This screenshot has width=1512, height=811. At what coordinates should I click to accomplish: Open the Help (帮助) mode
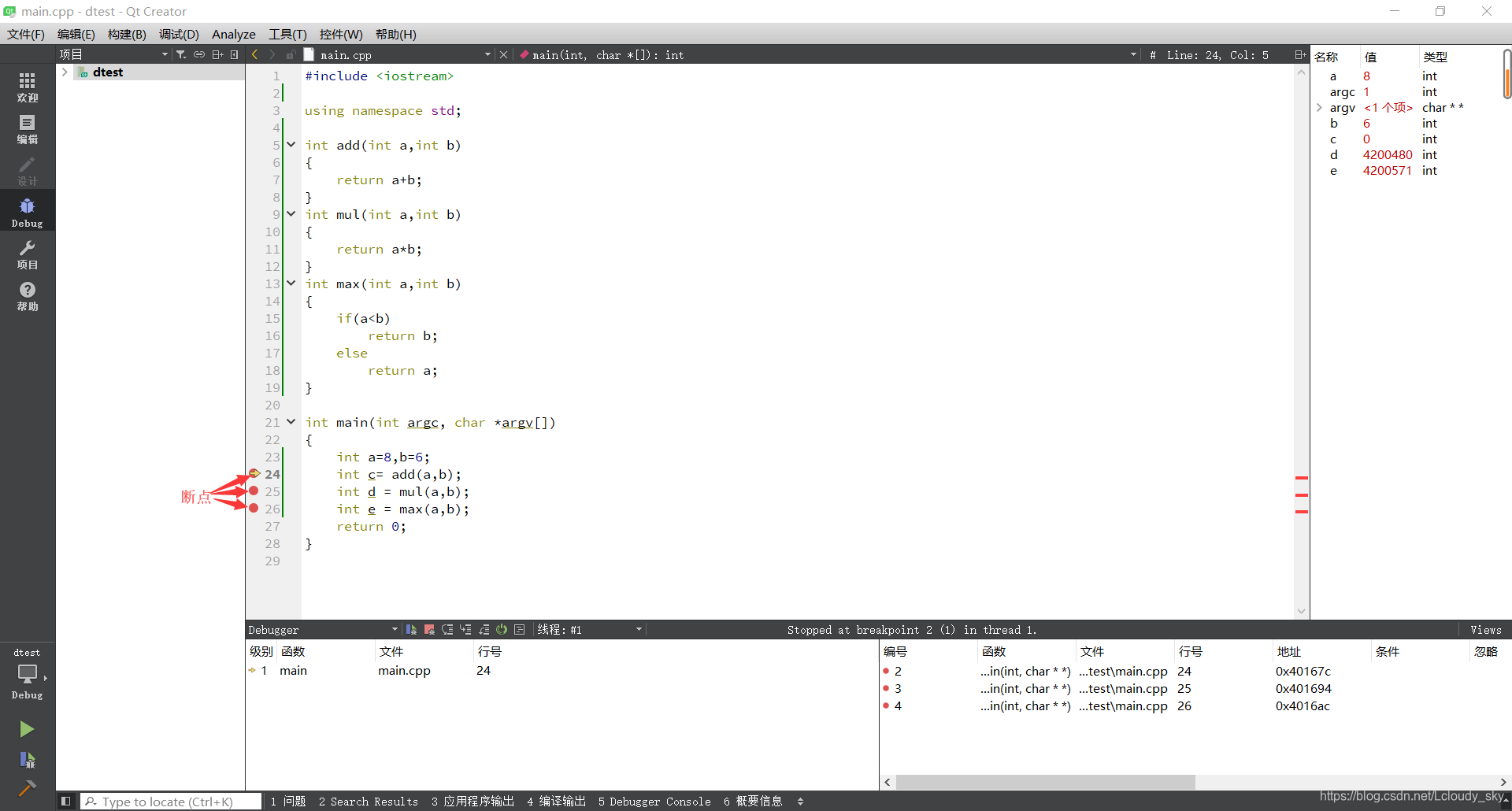[x=28, y=296]
